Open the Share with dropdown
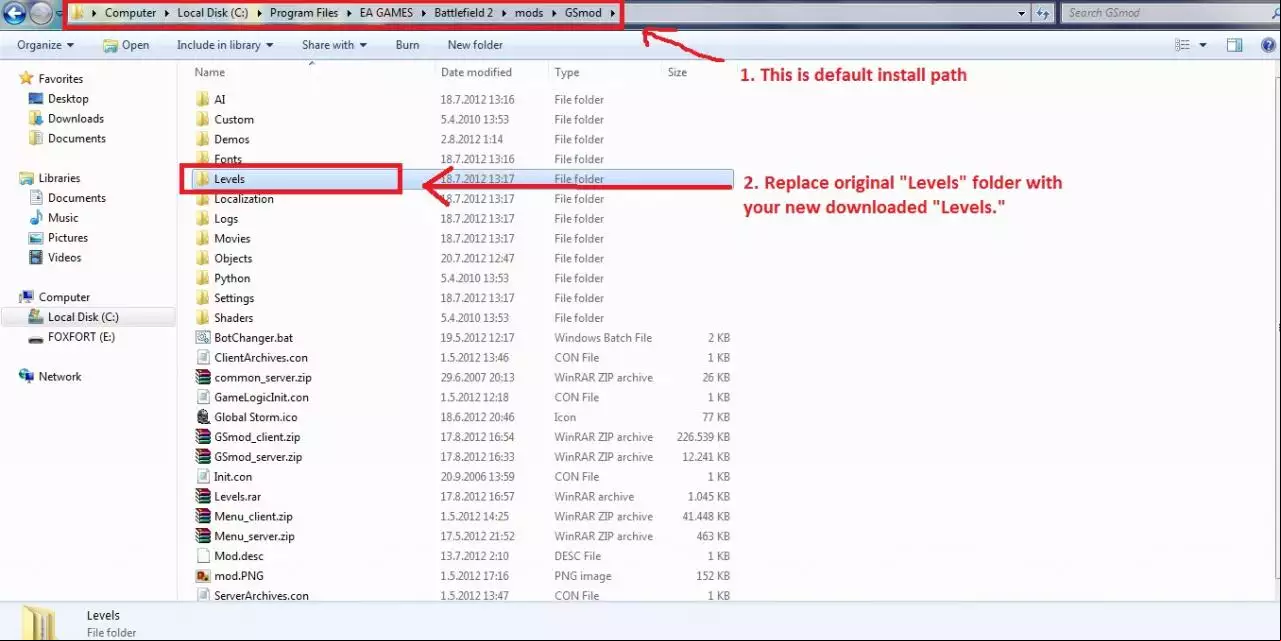Screen dimensions: 1281x641 pyautogui.click(x=334, y=45)
